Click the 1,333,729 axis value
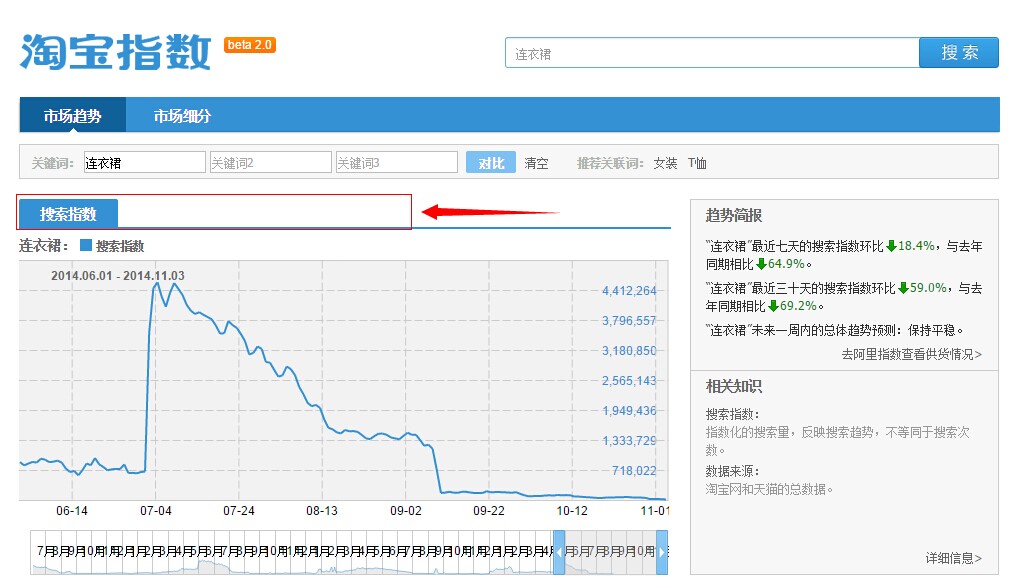 (x=629, y=441)
